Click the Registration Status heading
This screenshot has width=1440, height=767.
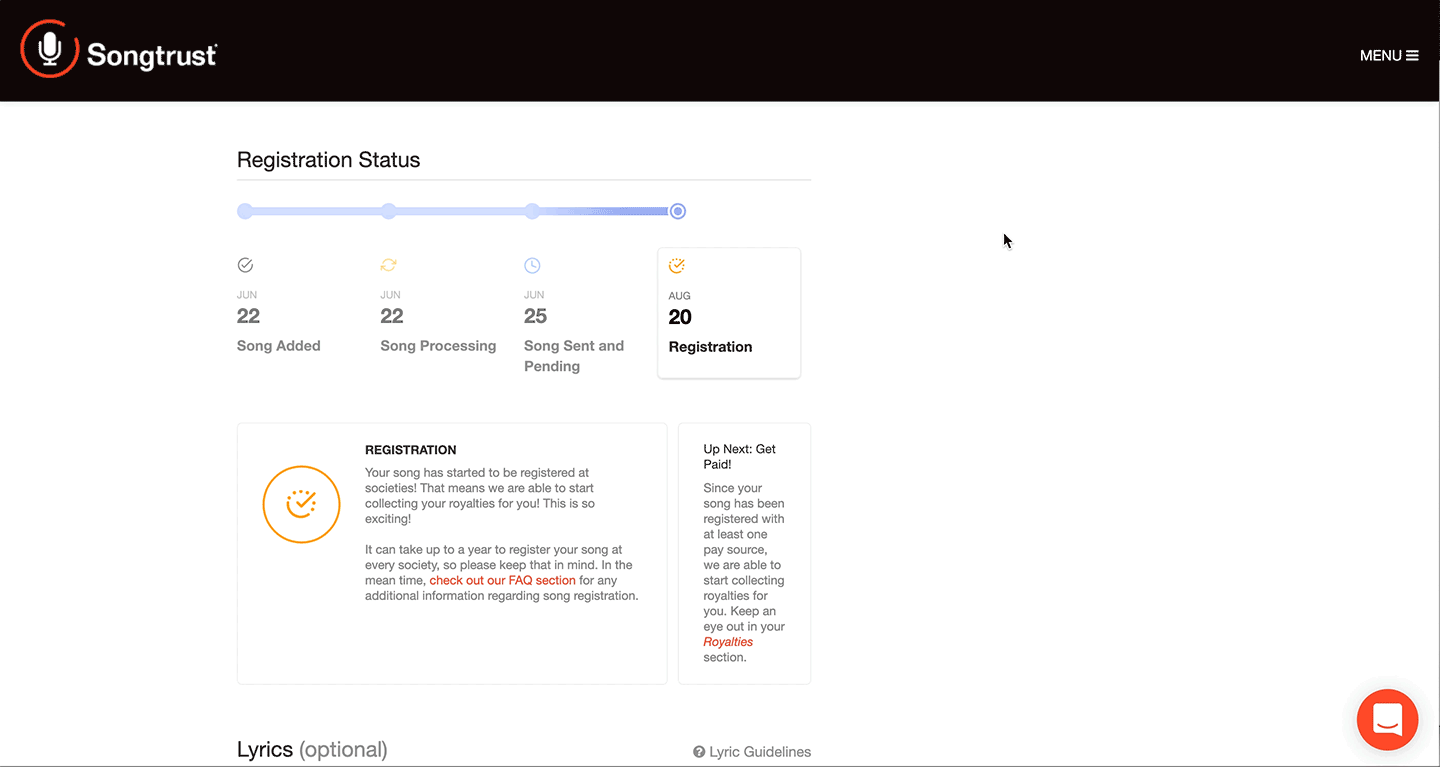(328, 160)
